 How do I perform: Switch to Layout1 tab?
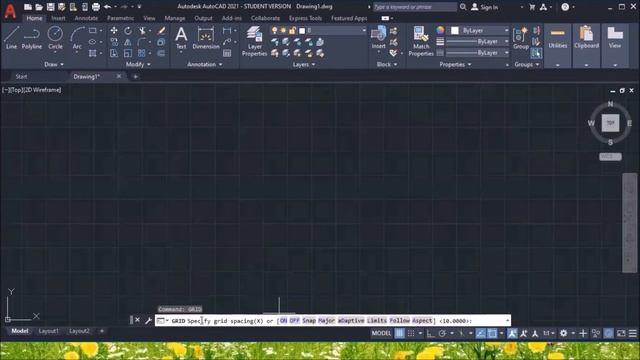click(49, 331)
